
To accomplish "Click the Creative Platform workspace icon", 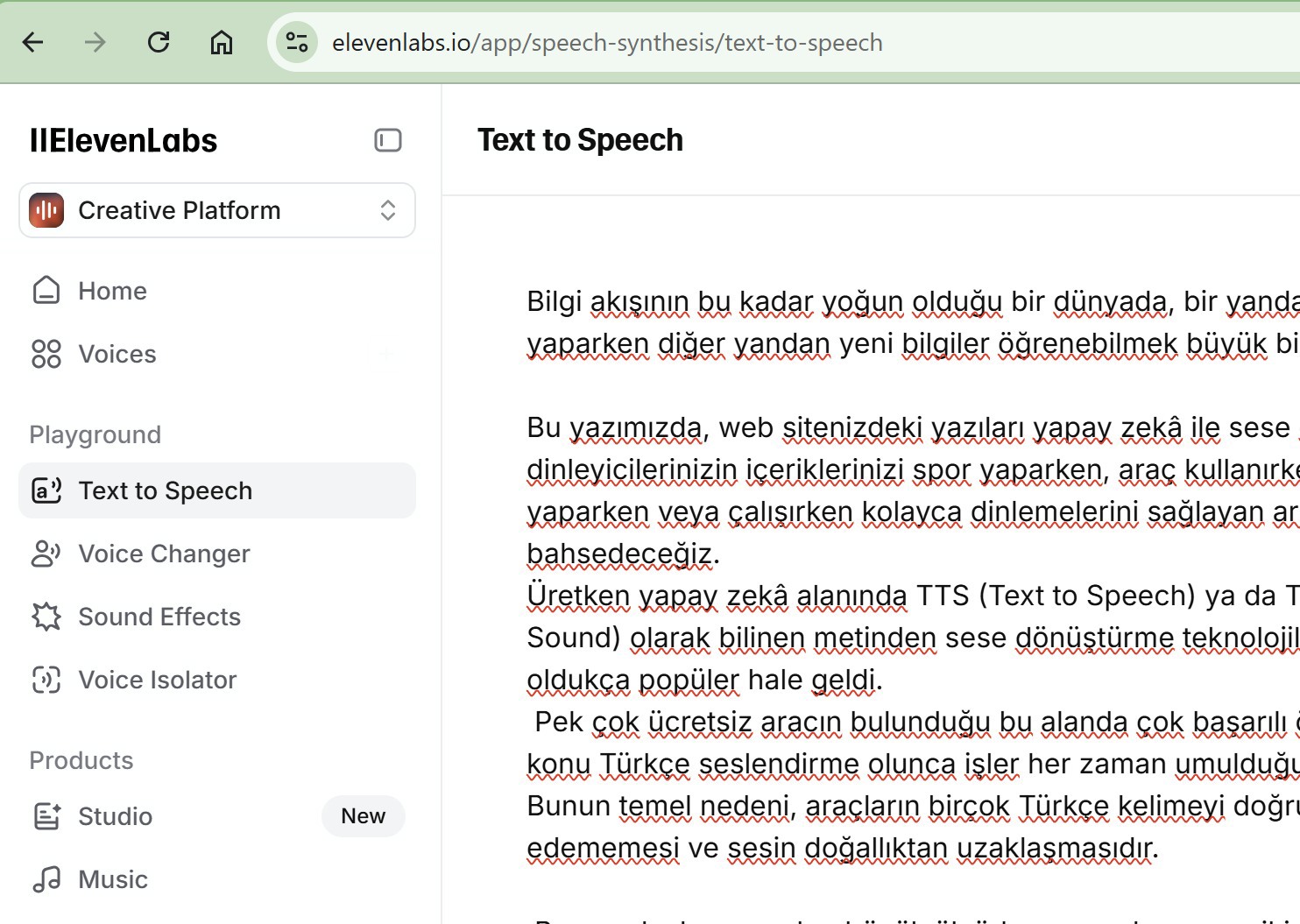I will pyautogui.click(x=46, y=210).
